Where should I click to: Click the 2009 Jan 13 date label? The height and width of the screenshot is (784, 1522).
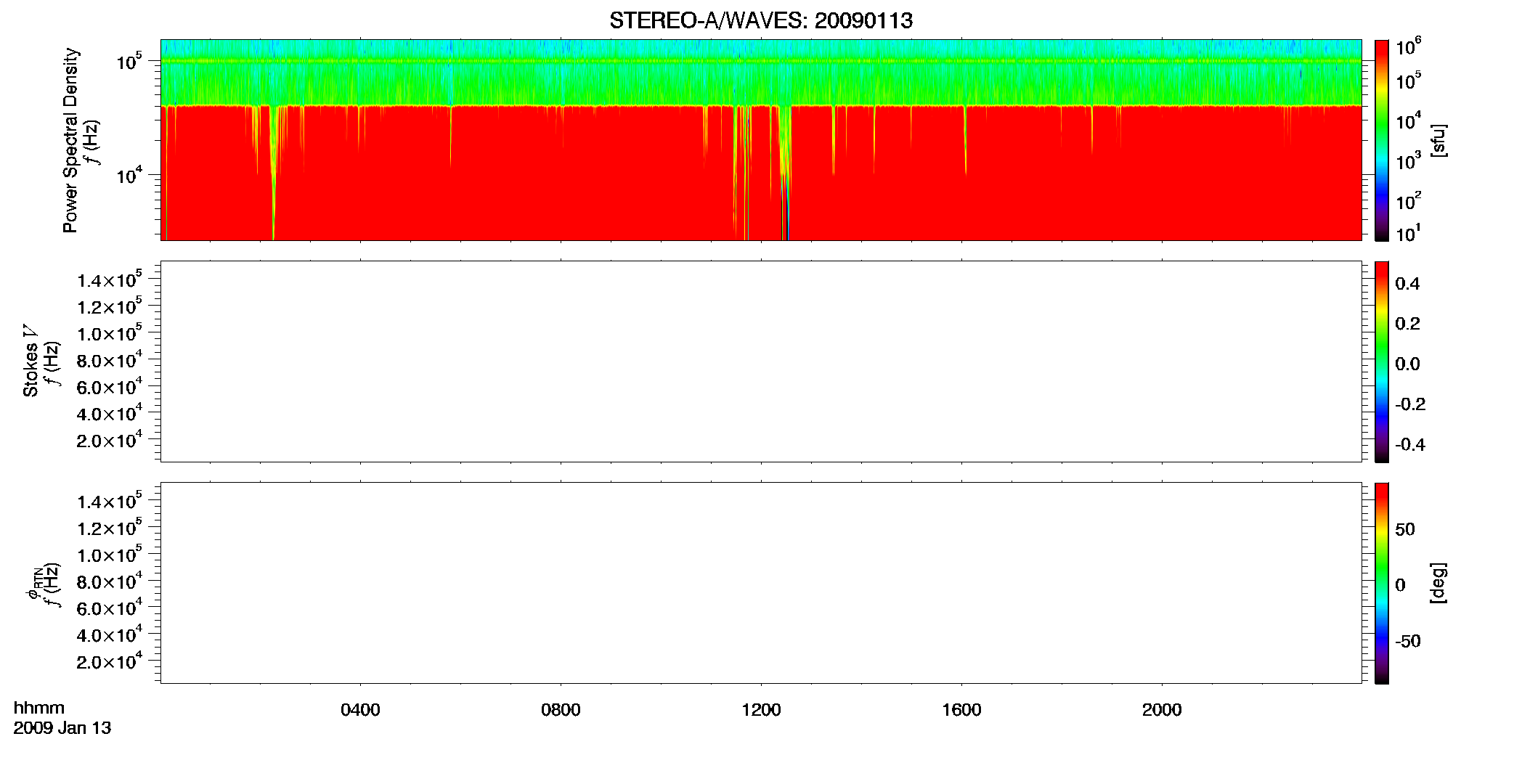point(62,728)
